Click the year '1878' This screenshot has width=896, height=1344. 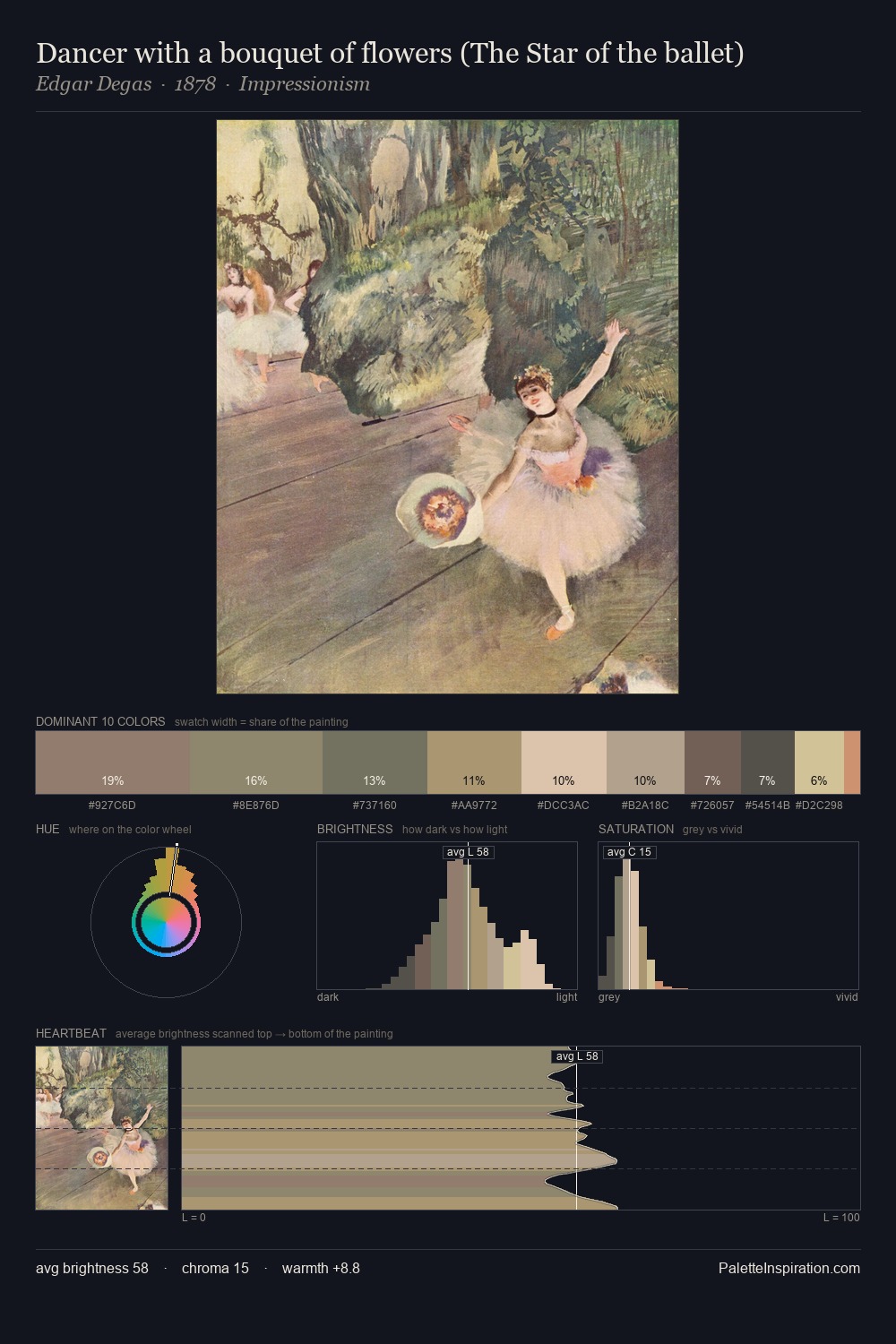coord(195,84)
